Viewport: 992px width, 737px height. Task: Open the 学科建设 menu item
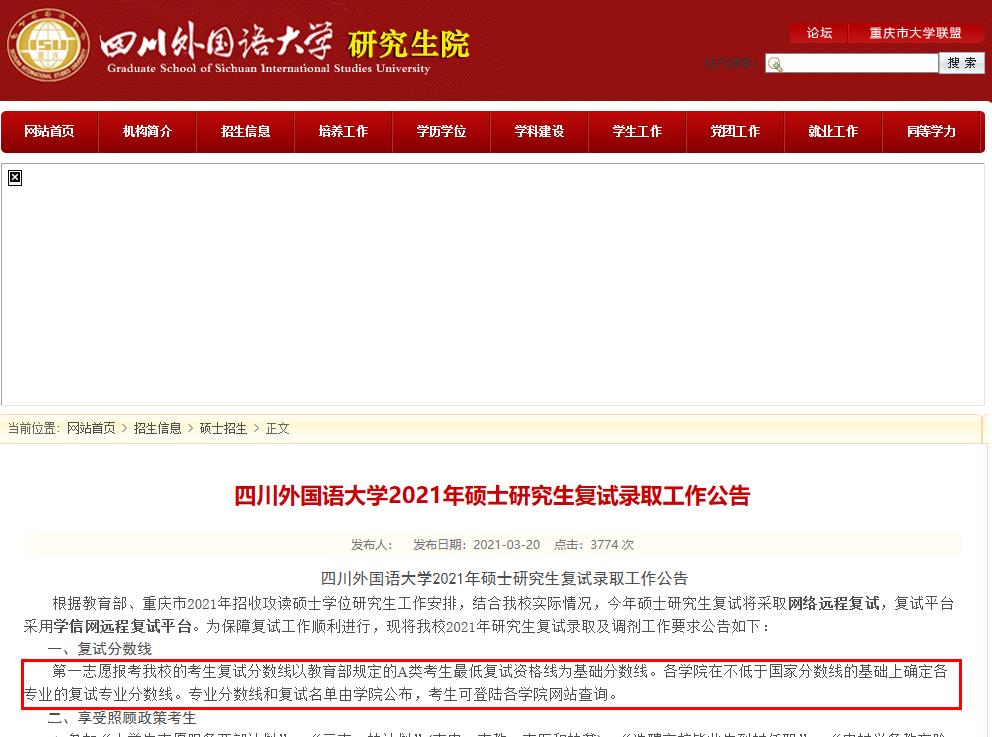(539, 132)
